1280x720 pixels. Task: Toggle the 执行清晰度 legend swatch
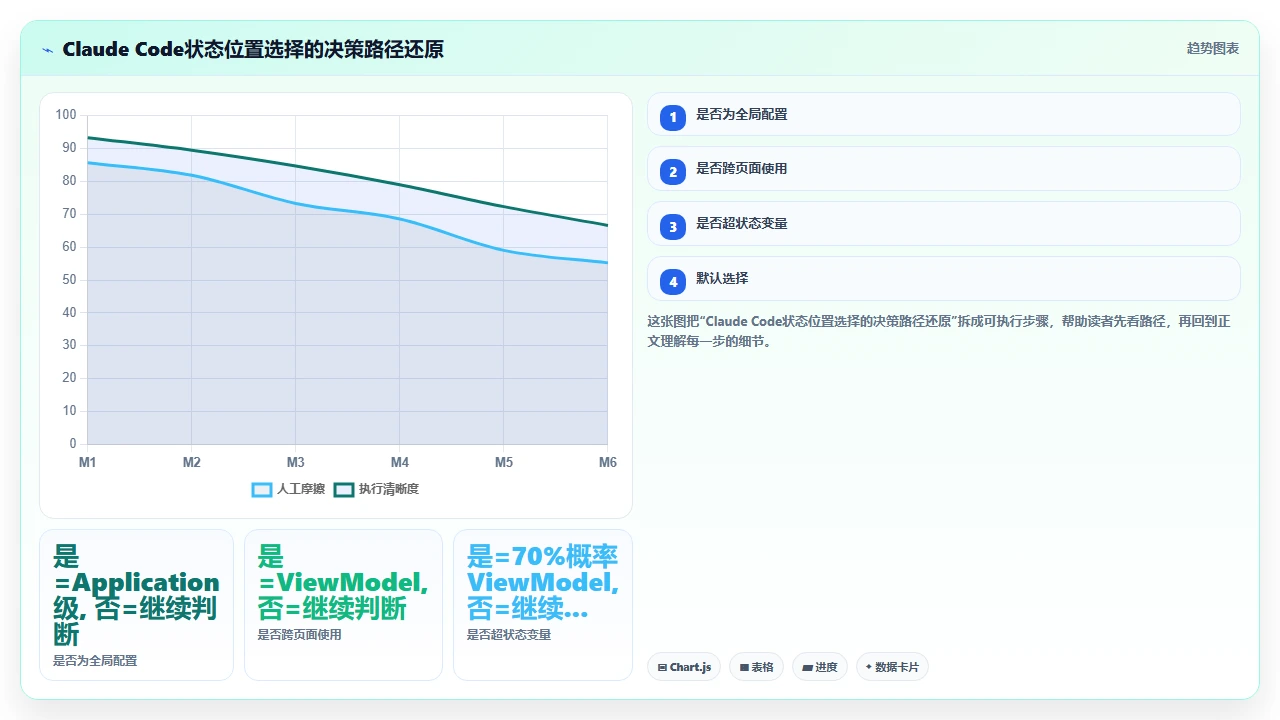[344, 489]
